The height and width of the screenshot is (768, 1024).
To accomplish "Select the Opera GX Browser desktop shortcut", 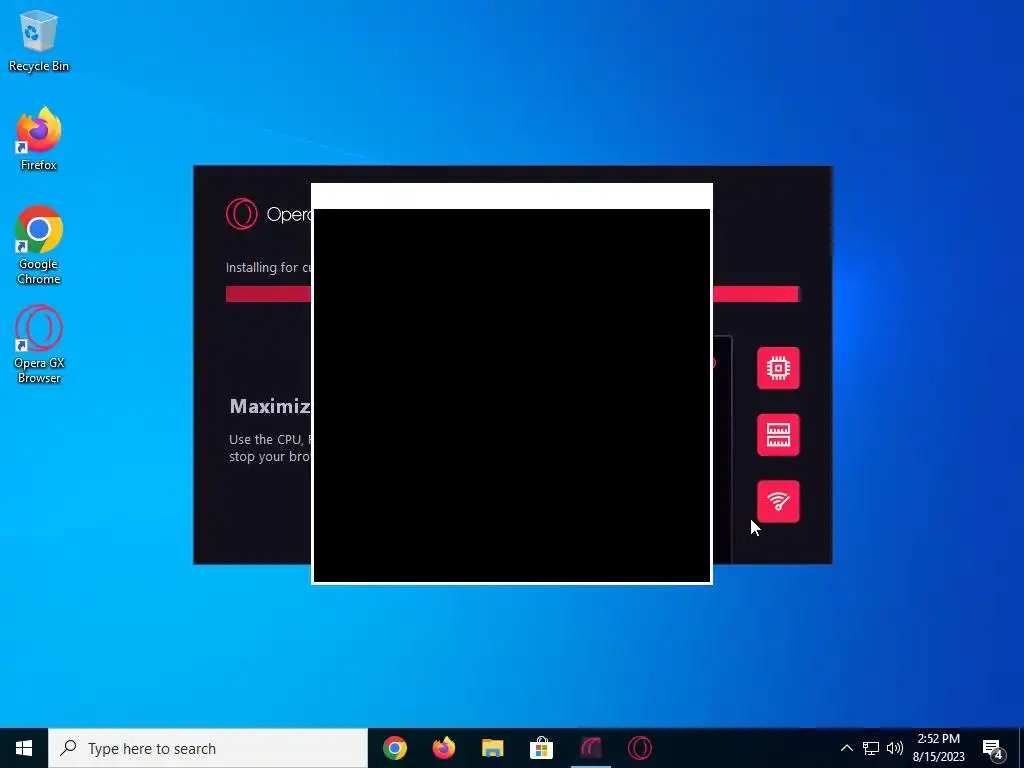I will (x=39, y=345).
